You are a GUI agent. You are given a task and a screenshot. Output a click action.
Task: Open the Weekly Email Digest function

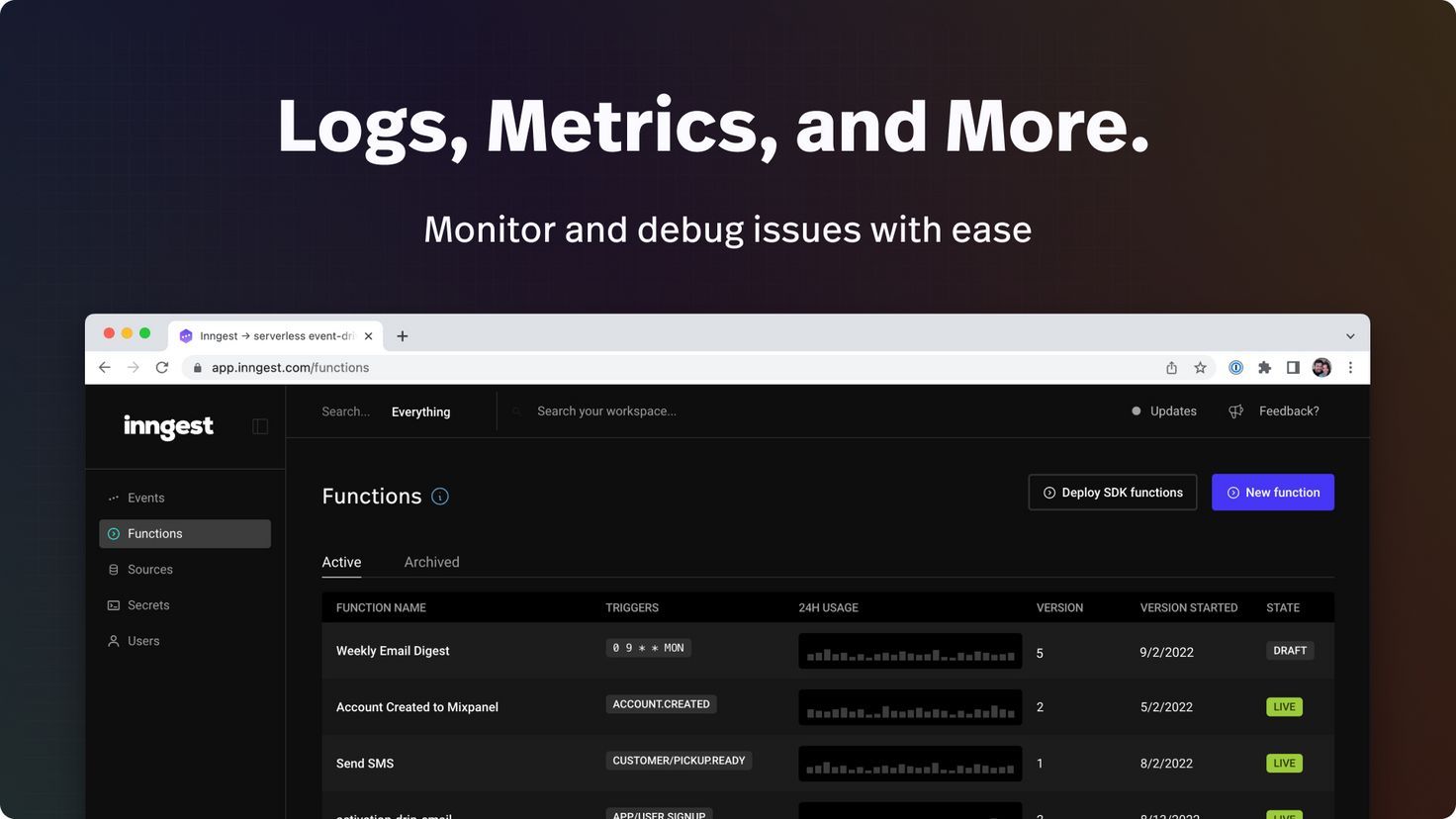[393, 651]
